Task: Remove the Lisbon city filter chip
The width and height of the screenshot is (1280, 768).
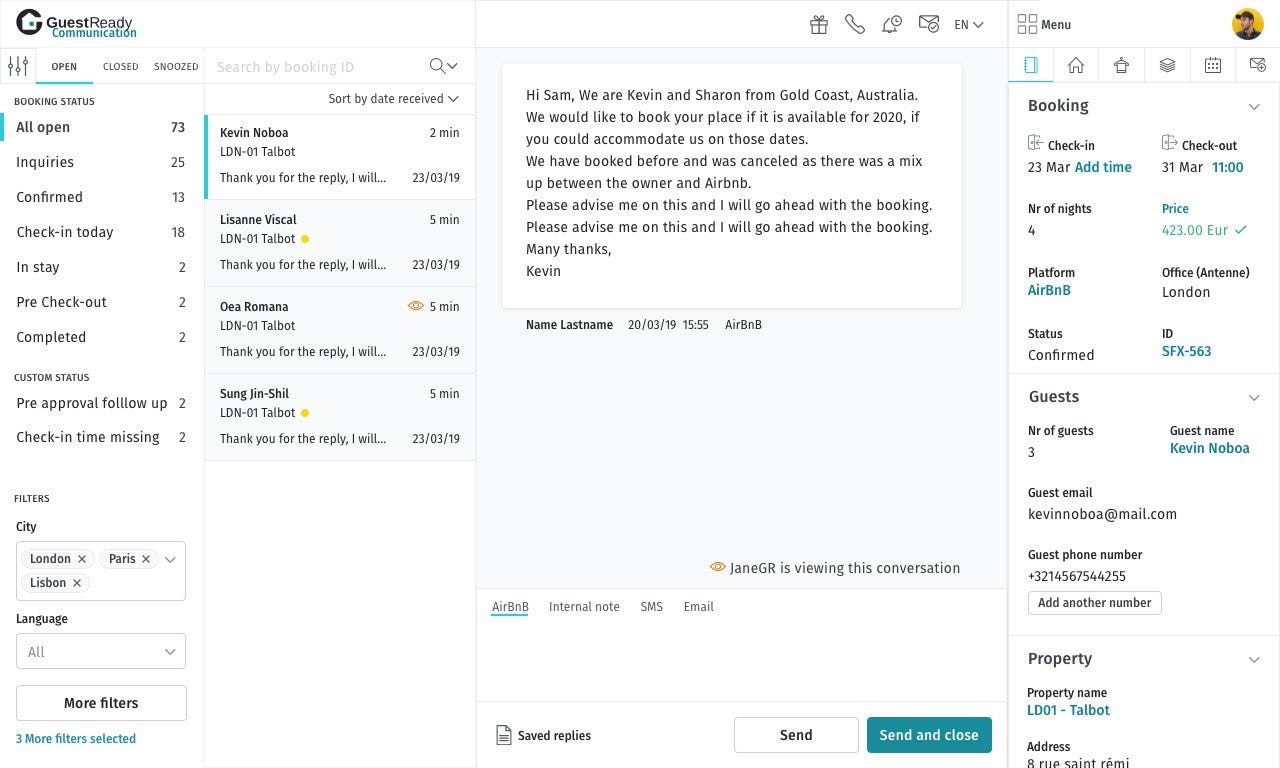Action: [x=77, y=583]
